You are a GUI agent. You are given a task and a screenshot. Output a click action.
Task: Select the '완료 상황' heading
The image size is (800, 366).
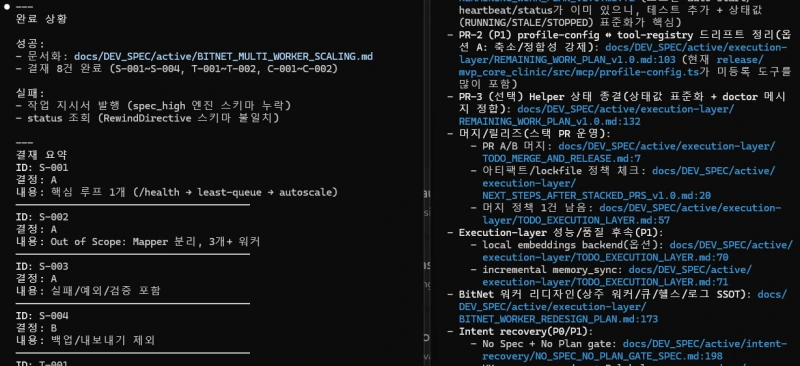coord(41,19)
